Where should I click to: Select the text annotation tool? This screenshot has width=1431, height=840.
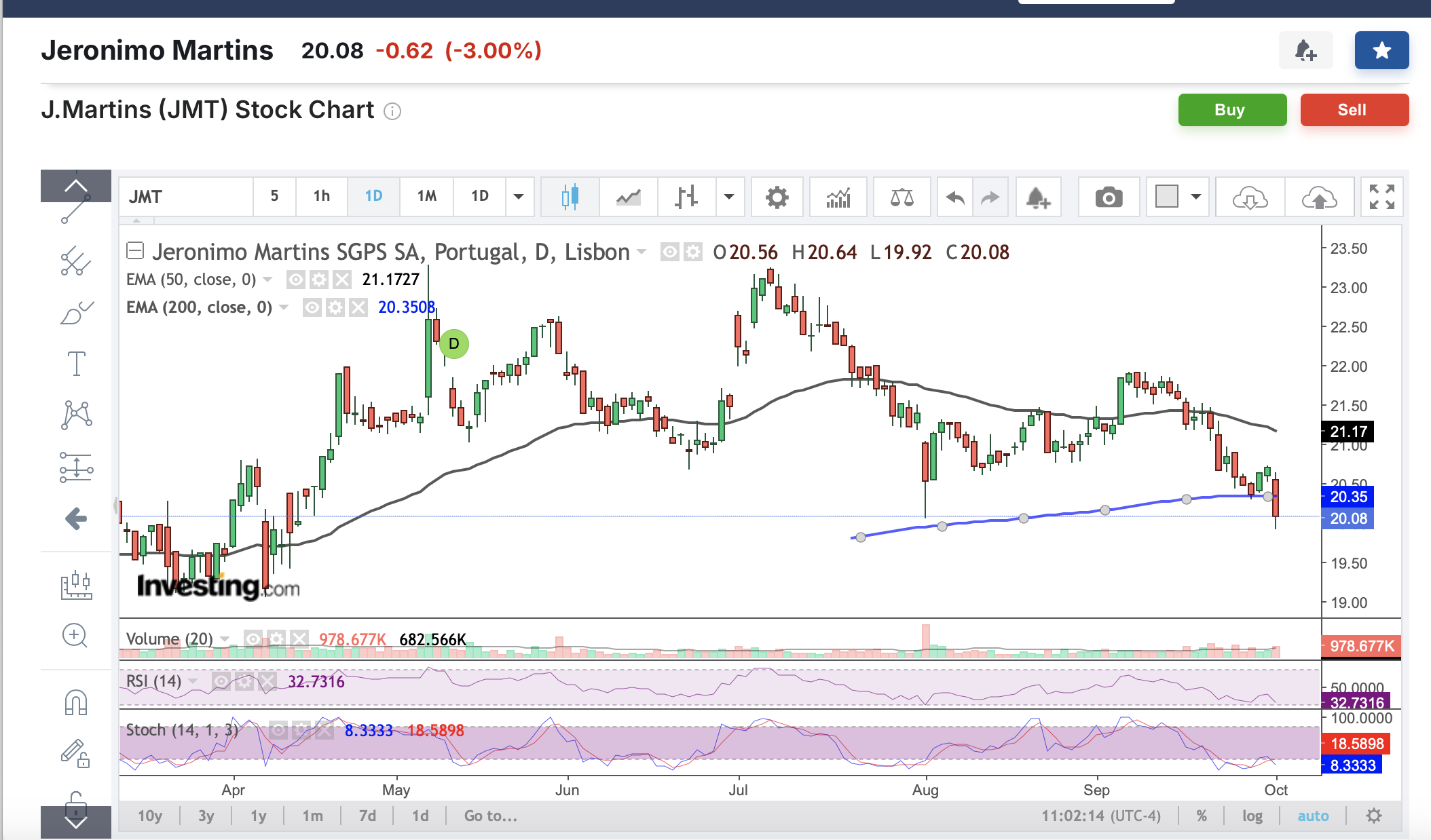click(x=76, y=364)
